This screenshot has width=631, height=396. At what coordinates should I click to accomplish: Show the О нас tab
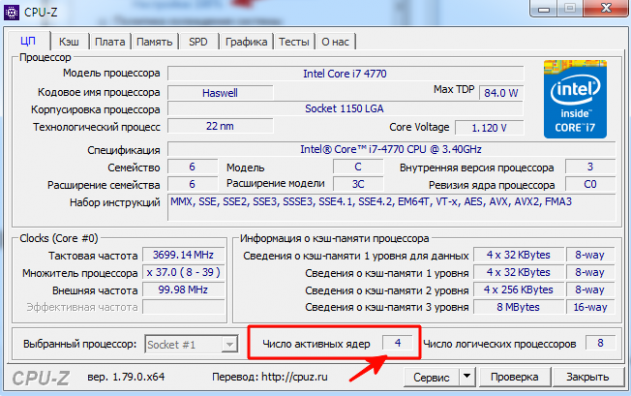tap(335, 42)
